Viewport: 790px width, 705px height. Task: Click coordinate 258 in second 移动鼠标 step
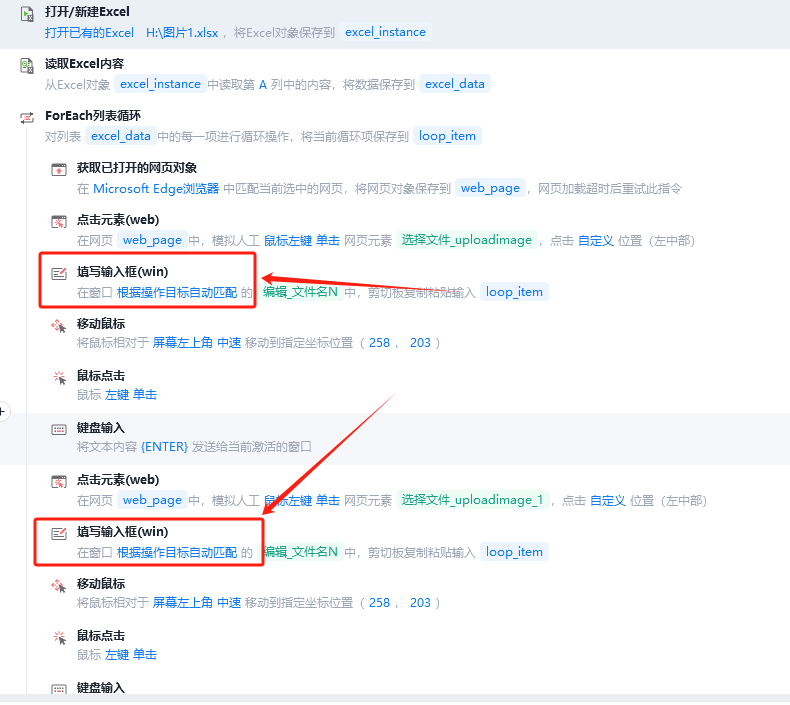click(x=379, y=603)
